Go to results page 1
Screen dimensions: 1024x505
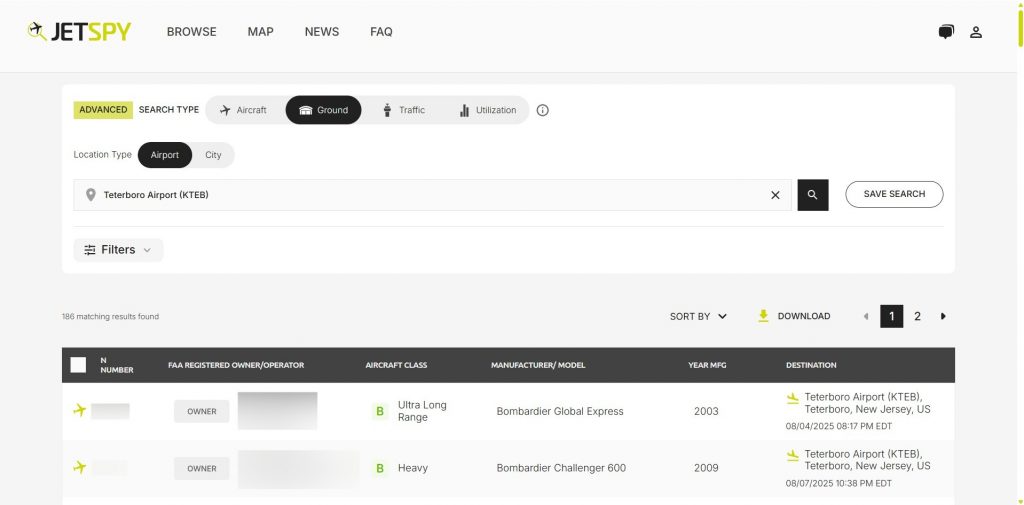[x=891, y=316]
